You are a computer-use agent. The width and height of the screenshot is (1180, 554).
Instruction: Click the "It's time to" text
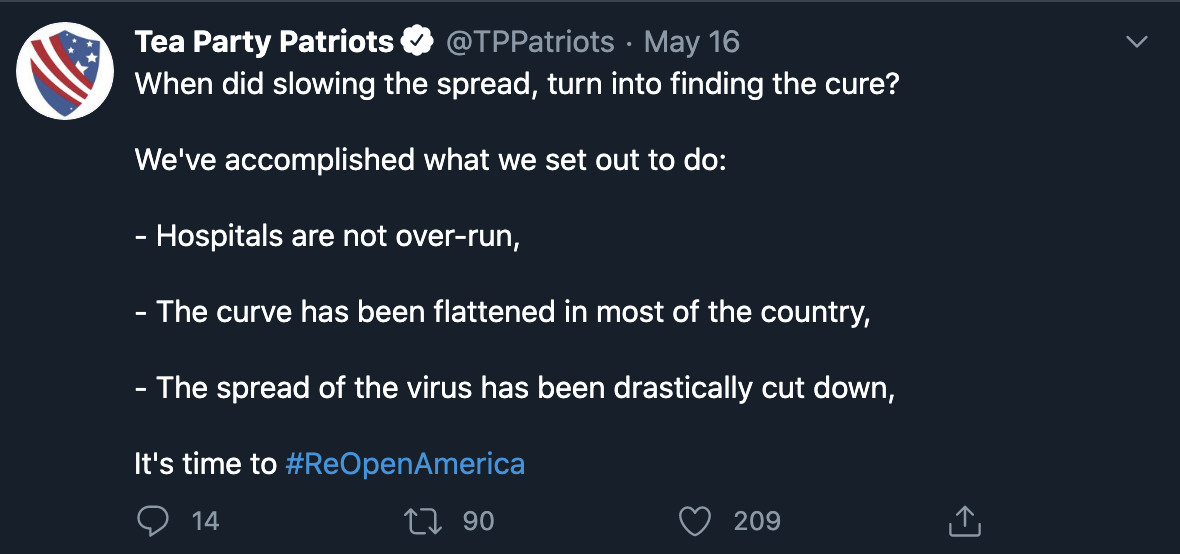coord(206,464)
